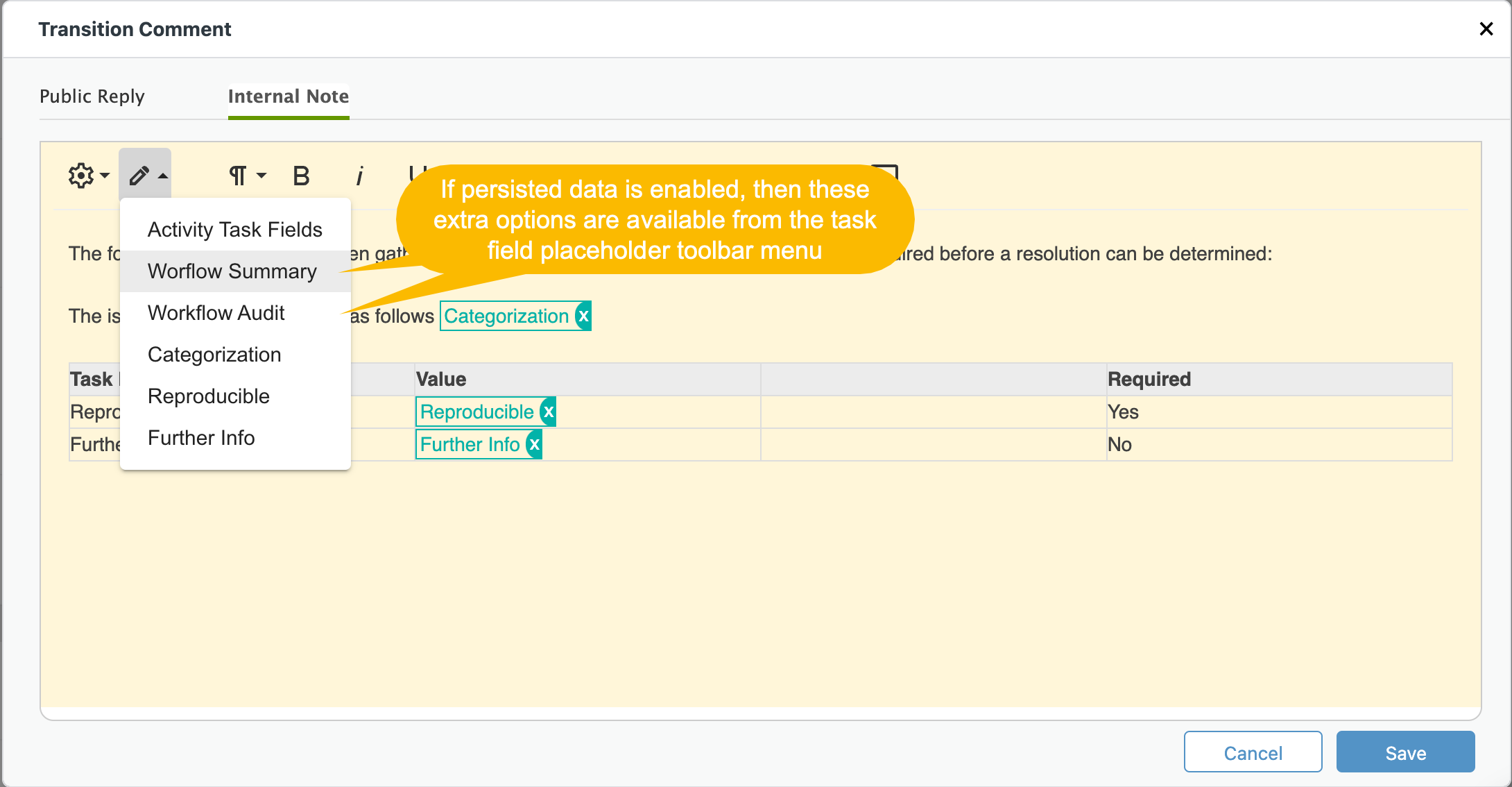Pick Reproducible in the placeholder menu
This screenshot has width=1512, height=787.
point(235,396)
